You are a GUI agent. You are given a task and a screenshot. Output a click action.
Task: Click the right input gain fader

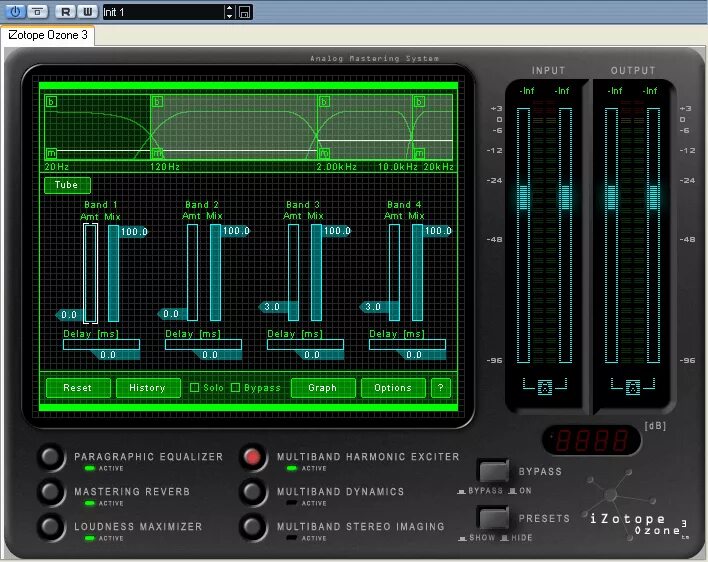pos(565,197)
